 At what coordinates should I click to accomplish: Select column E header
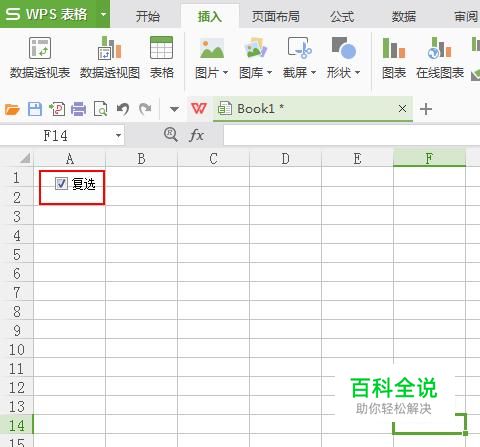[x=357, y=159]
